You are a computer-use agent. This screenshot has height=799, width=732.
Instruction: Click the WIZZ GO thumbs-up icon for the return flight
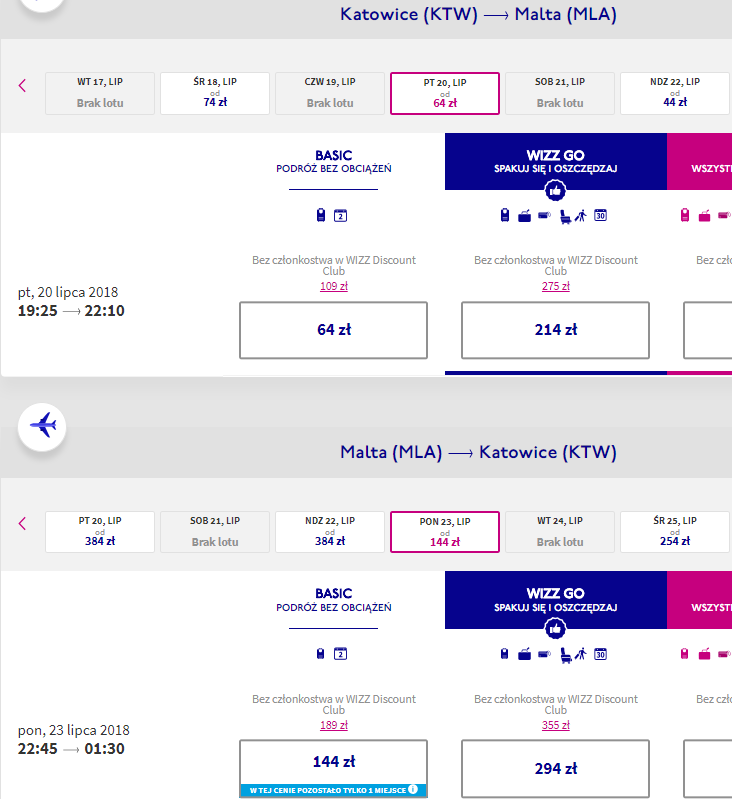click(x=555, y=629)
